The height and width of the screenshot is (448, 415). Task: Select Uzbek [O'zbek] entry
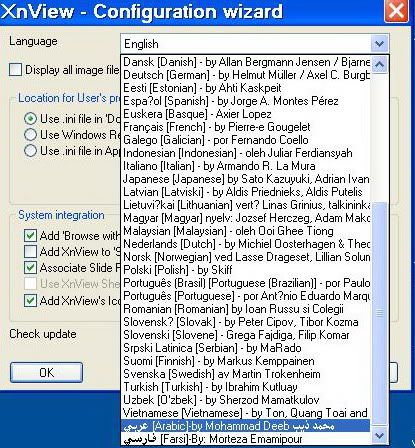tap(246, 400)
